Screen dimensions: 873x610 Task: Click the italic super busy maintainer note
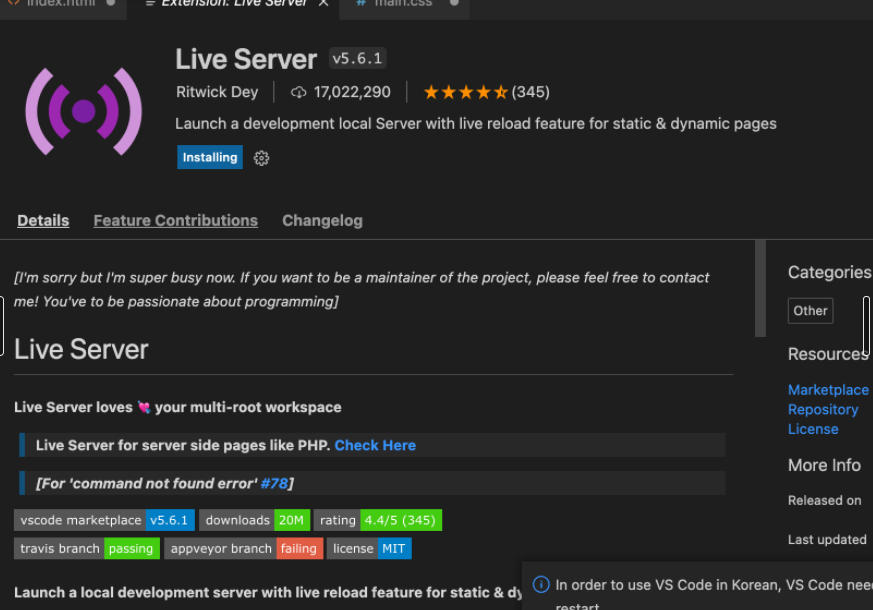361,289
